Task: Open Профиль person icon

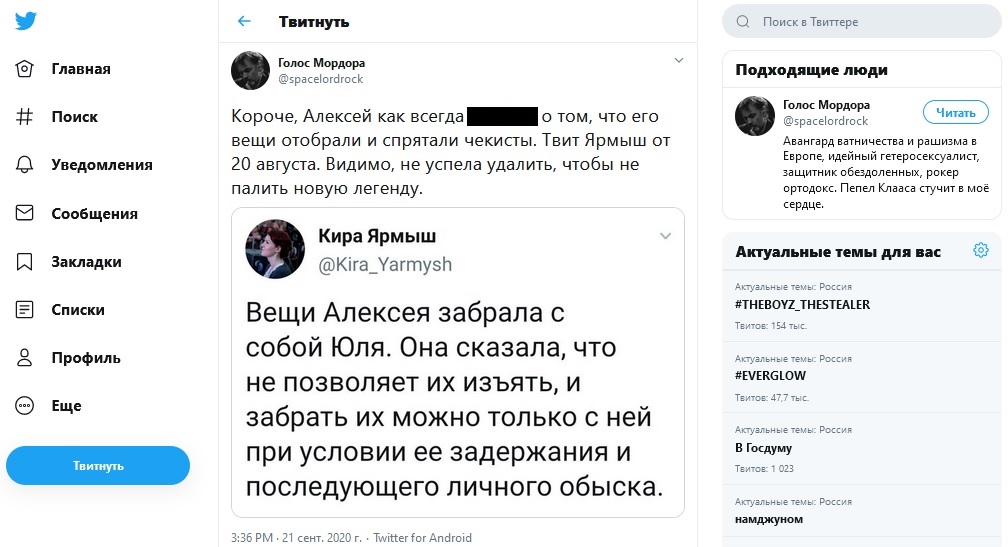Action: (x=26, y=358)
